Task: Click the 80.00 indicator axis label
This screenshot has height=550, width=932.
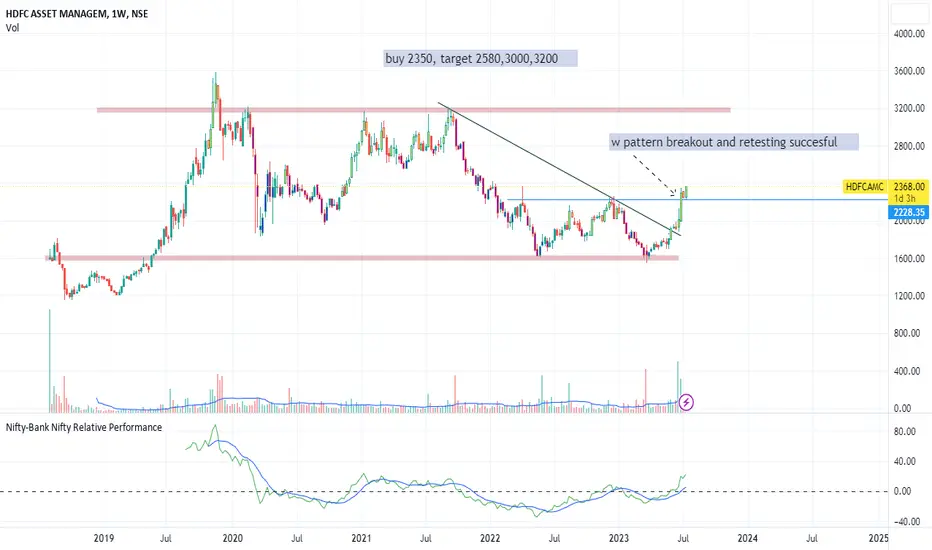Action: (905, 431)
